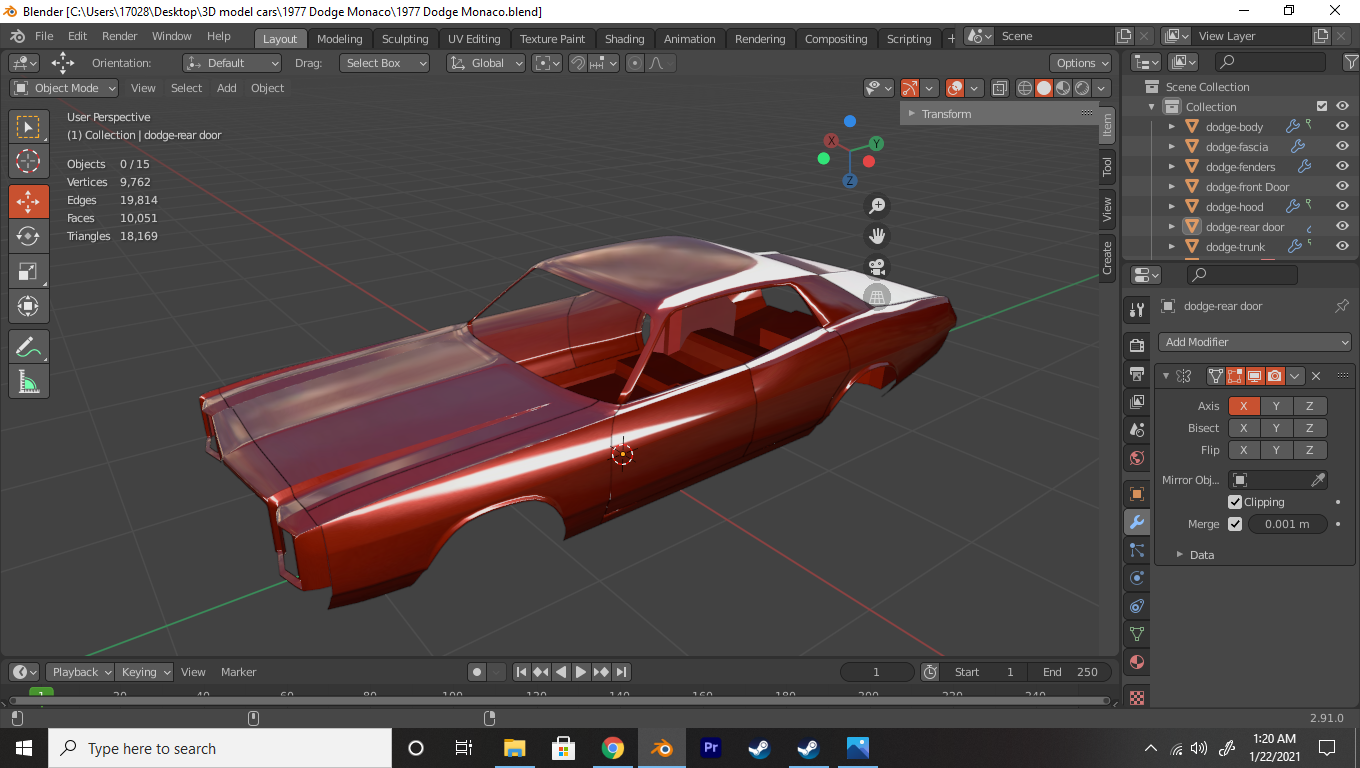The height and width of the screenshot is (768, 1360).
Task: Open the Object Mode dropdown
Action: click(x=64, y=88)
